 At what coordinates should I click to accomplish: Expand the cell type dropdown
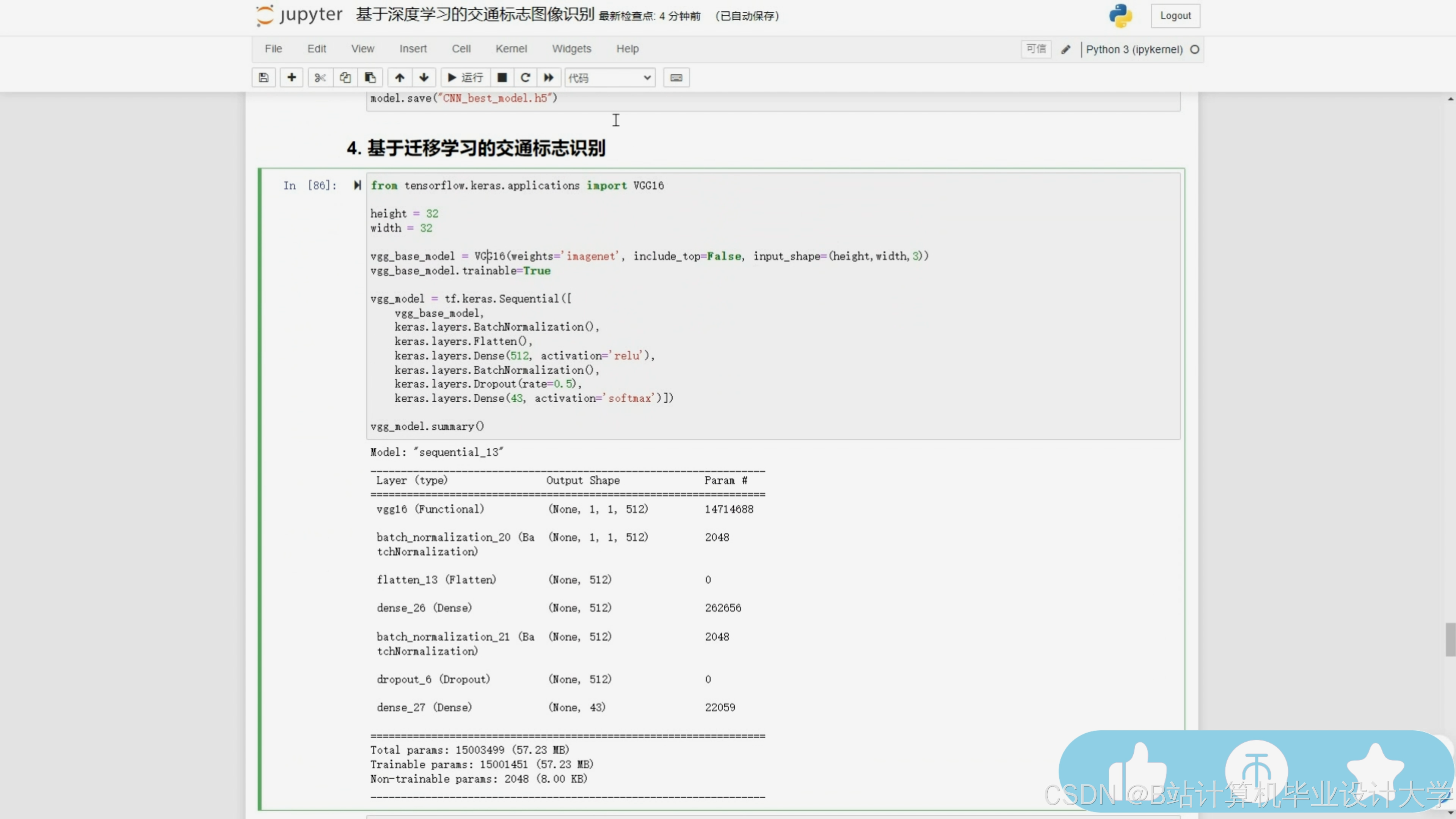click(x=610, y=77)
